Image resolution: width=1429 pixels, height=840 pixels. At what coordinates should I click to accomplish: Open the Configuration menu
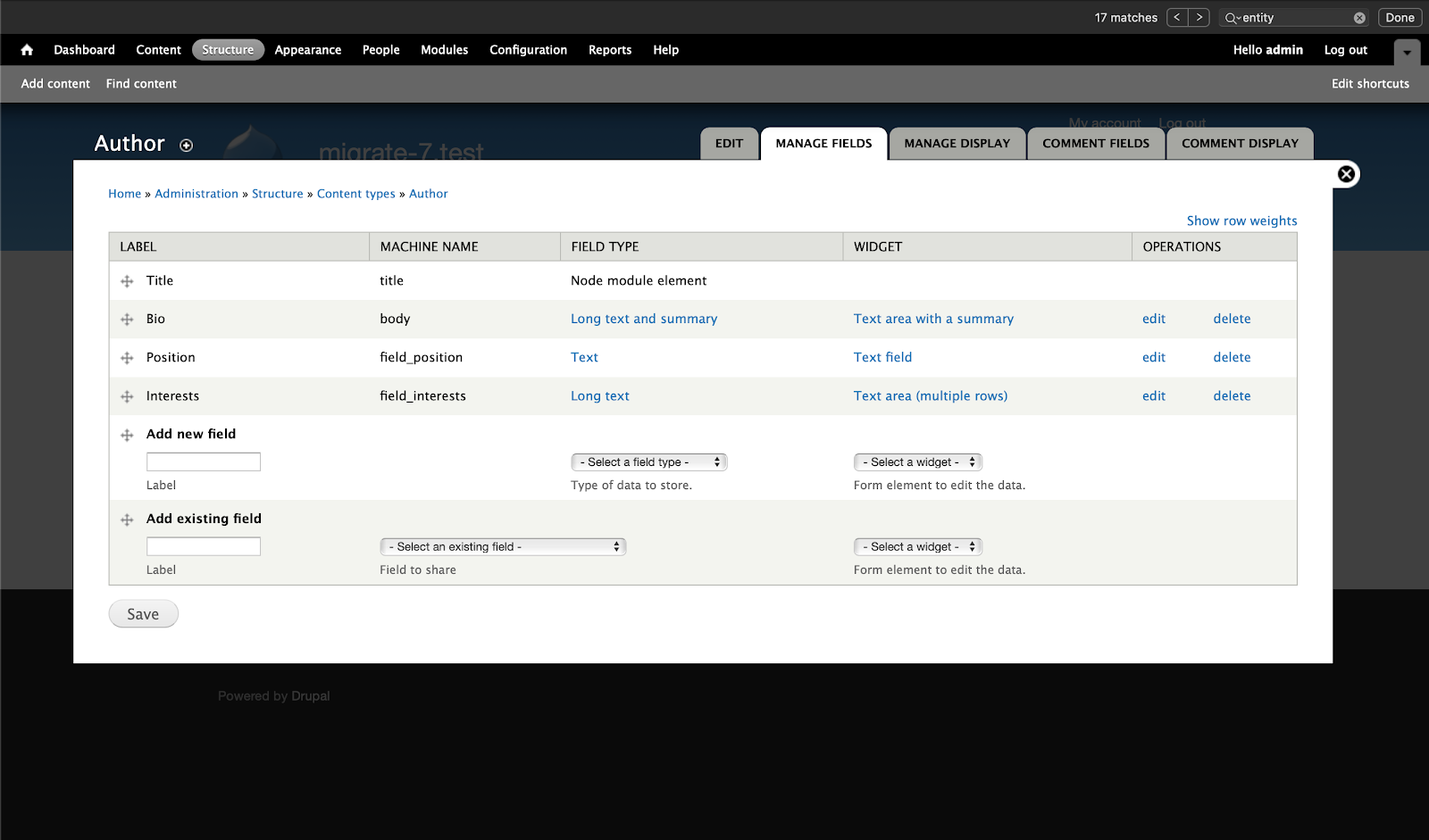click(x=528, y=50)
